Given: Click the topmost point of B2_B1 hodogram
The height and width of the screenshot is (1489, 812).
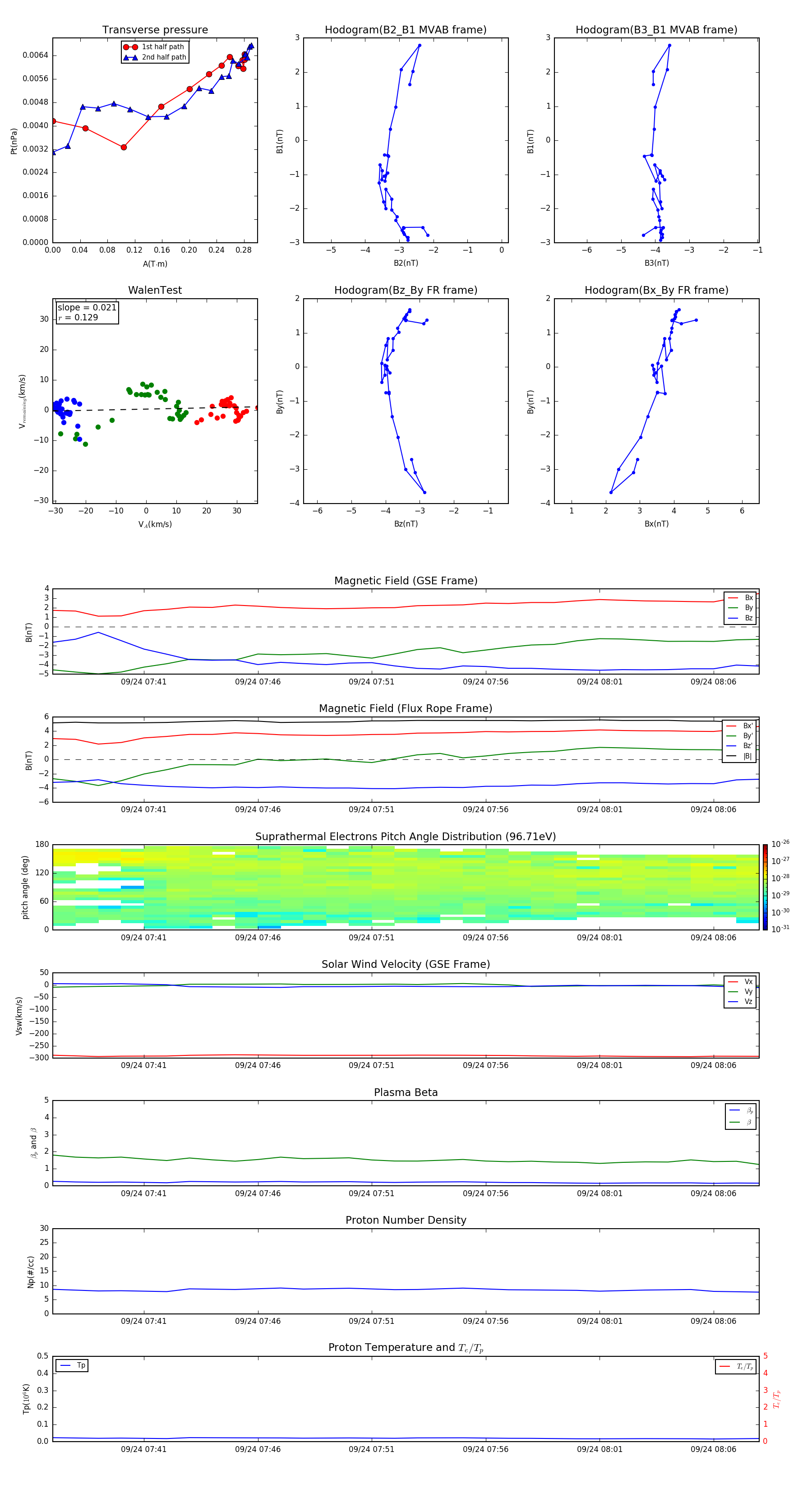Looking at the screenshot, I should (420, 45).
